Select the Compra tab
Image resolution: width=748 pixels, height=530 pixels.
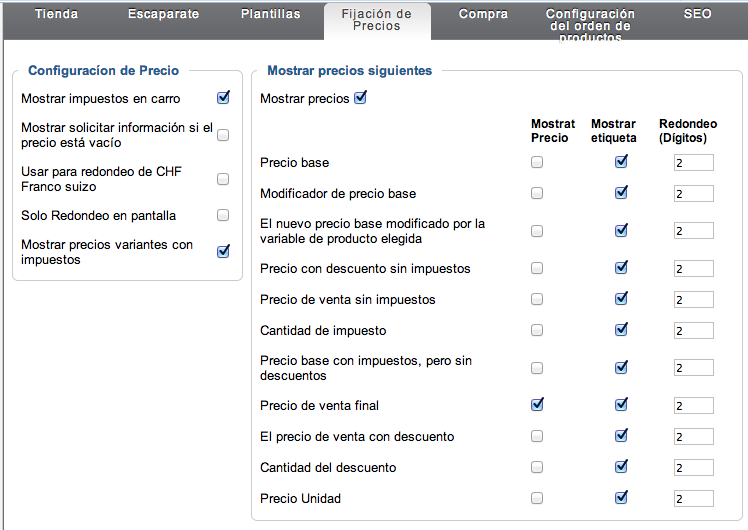click(x=483, y=14)
